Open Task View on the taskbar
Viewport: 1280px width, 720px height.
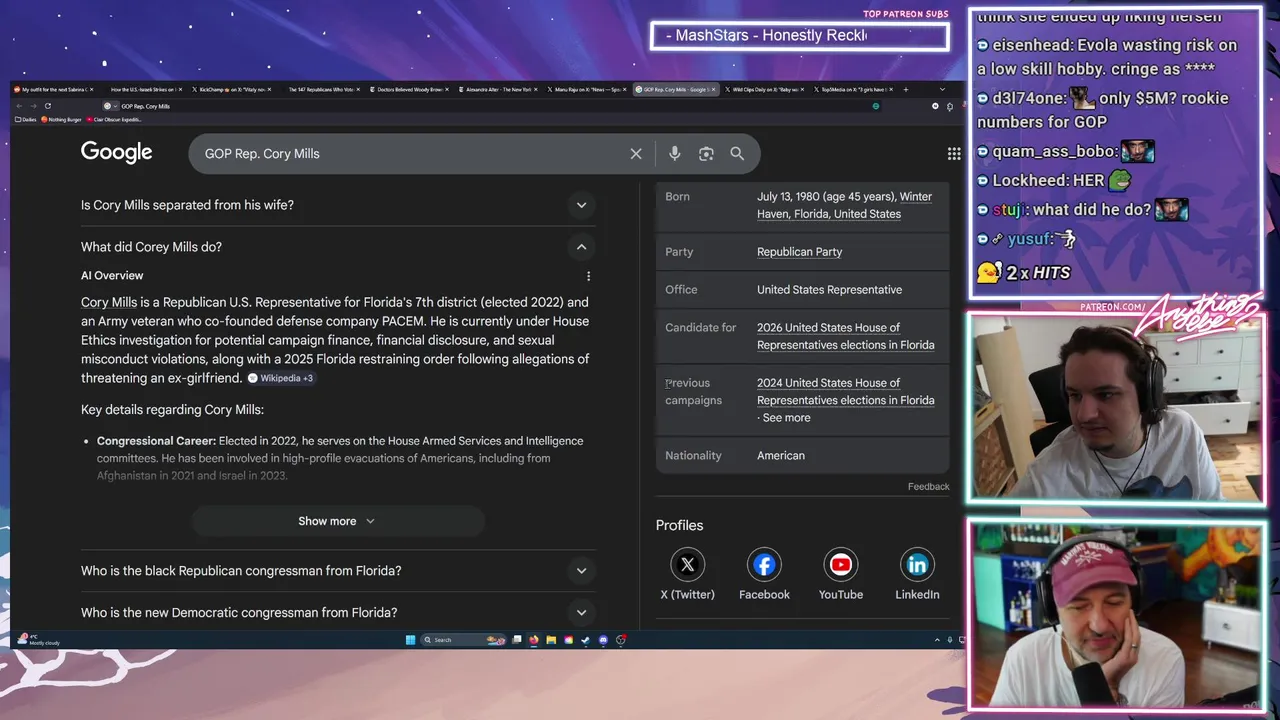pos(517,640)
